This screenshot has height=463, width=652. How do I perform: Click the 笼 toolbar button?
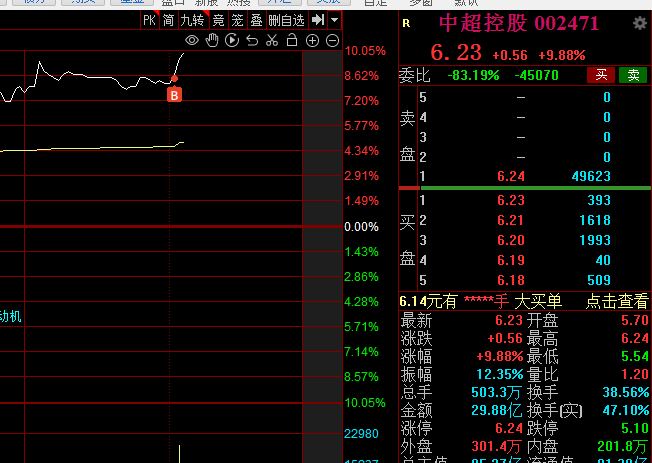(237, 20)
